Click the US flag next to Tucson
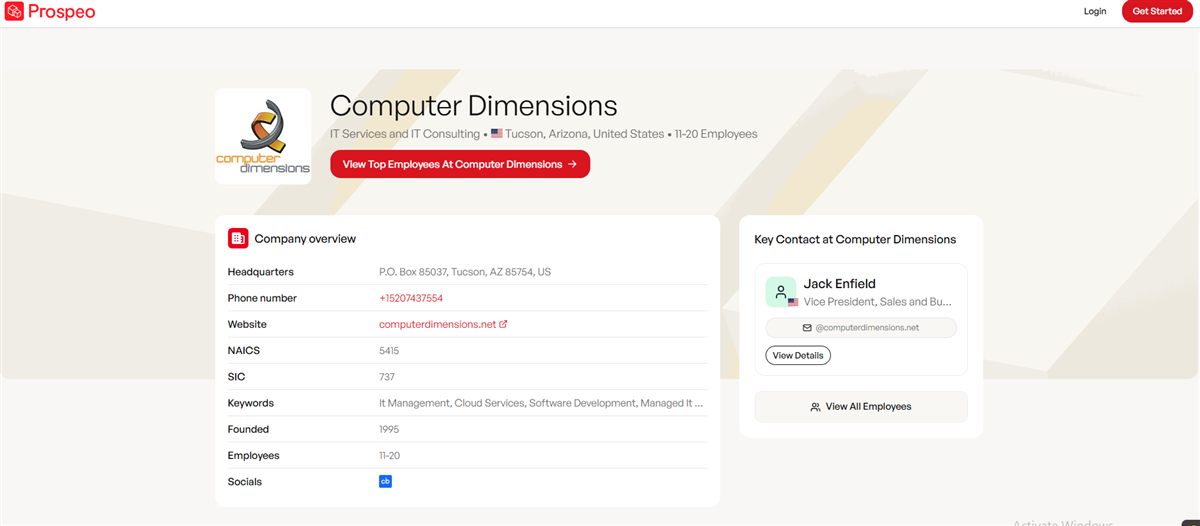The height and width of the screenshot is (526, 1200). pyautogui.click(x=497, y=134)
